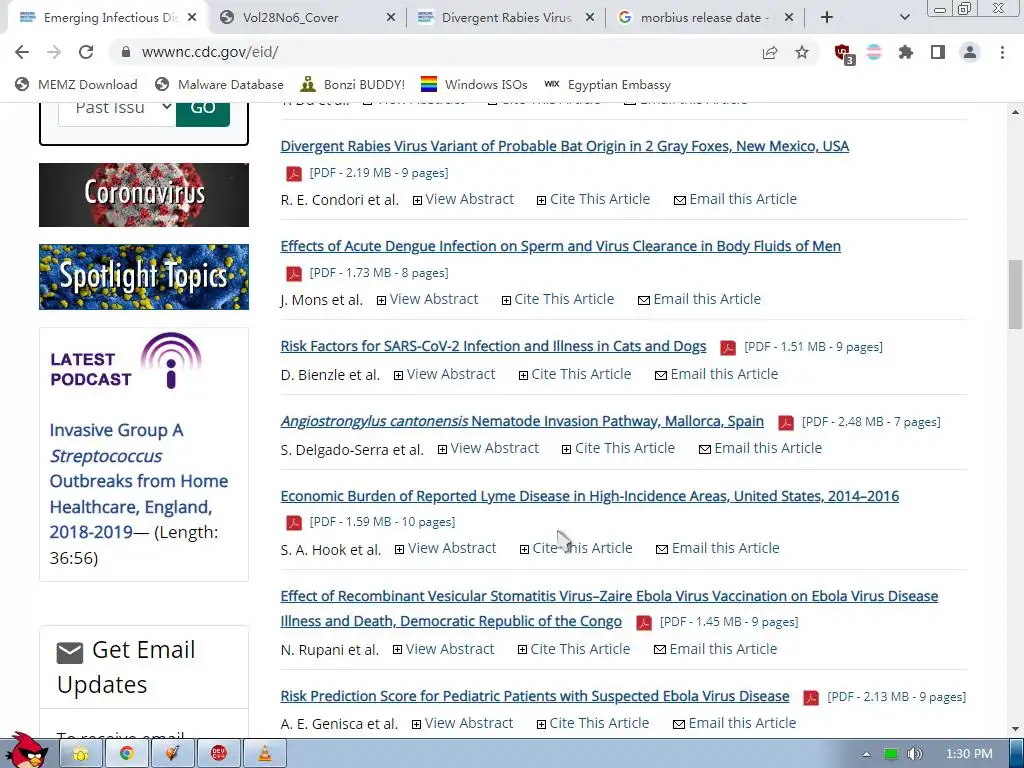1024x768 pixels.
Task: Open the Invasive Group A Streptococcus podcast link
Action: click(x=139, y=481)
